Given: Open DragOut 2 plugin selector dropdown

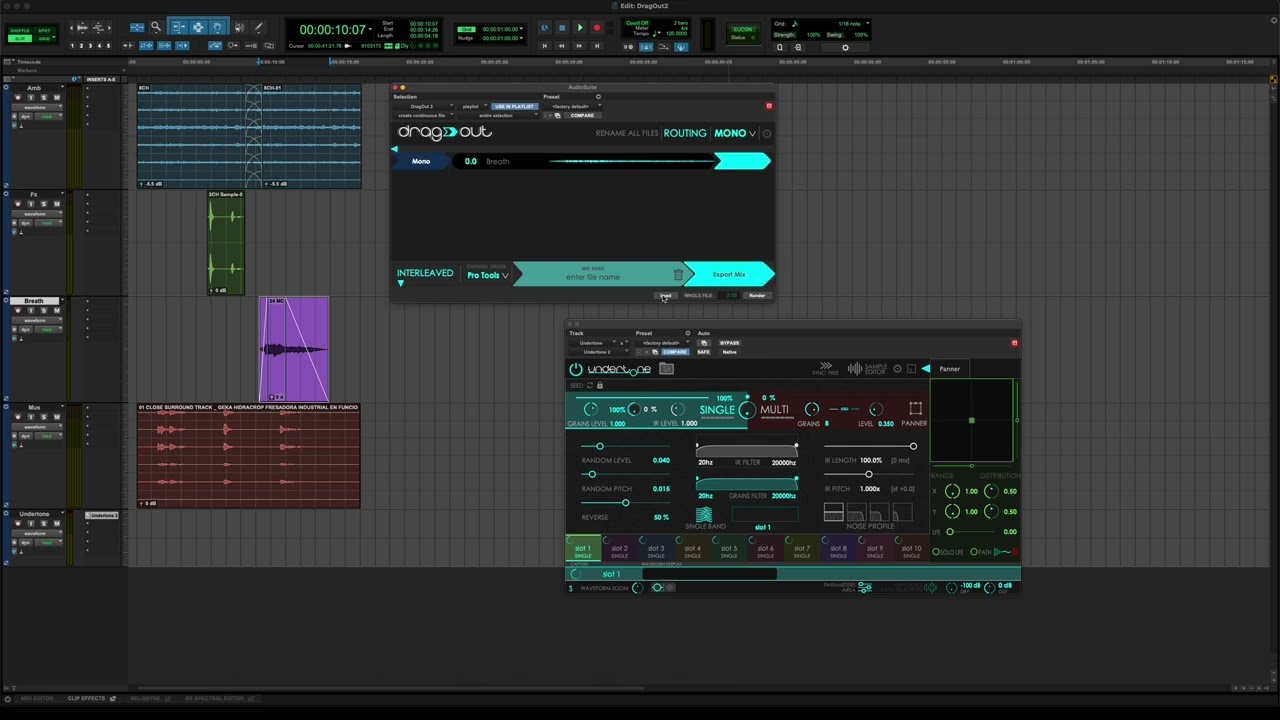Looking at the screenshot, I should [x=424, y=106].
